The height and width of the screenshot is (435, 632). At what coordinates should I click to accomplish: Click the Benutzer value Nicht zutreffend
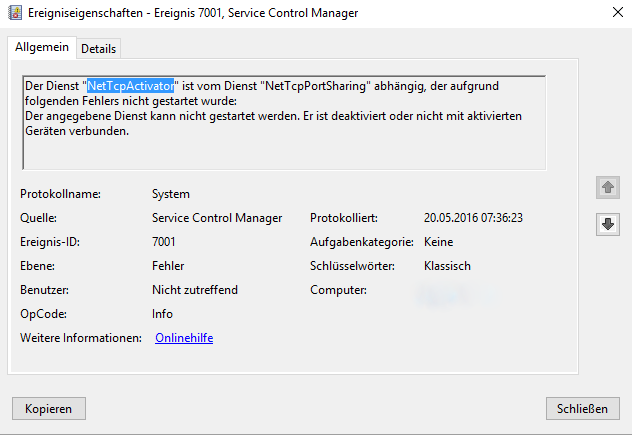[195, 290]
